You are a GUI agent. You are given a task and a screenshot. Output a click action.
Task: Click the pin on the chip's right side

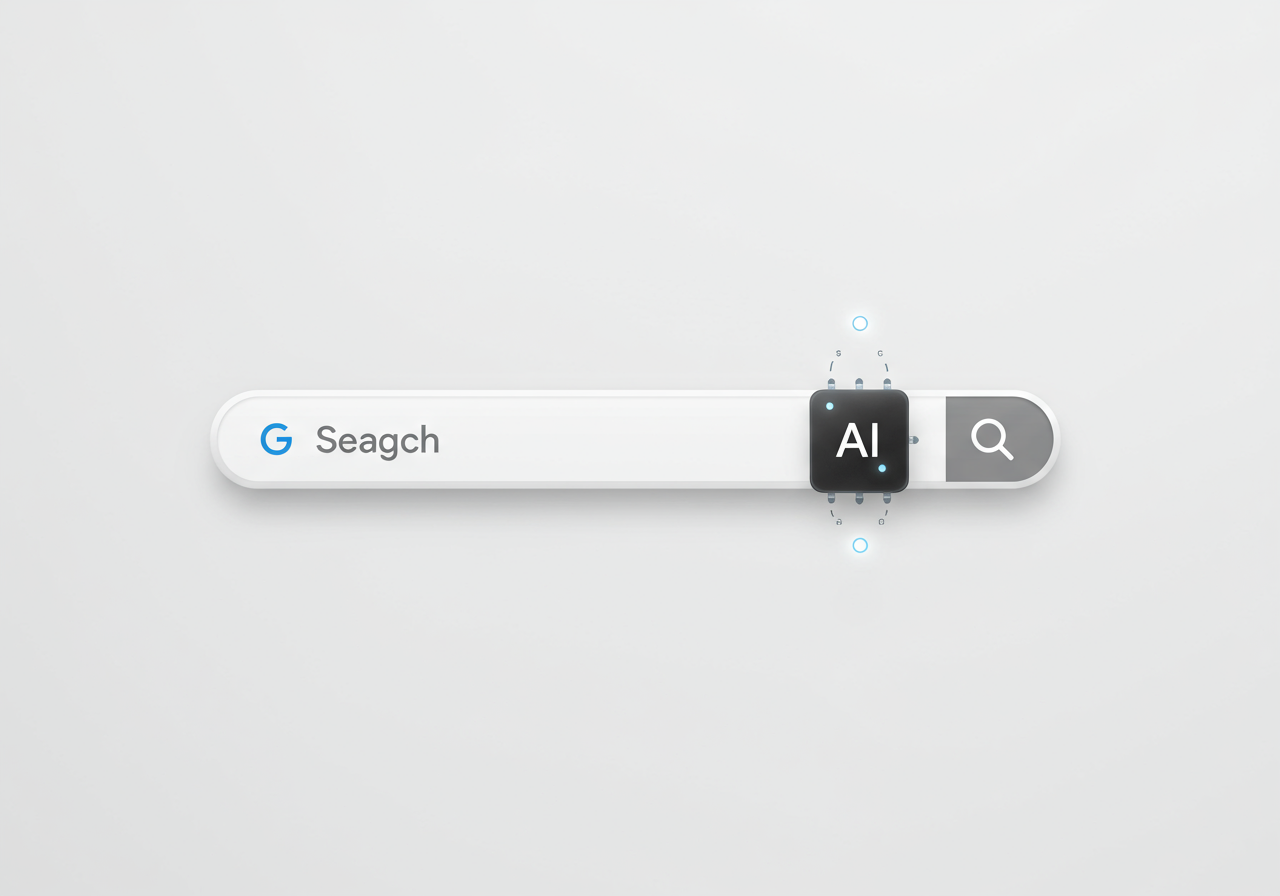point(913,439)
